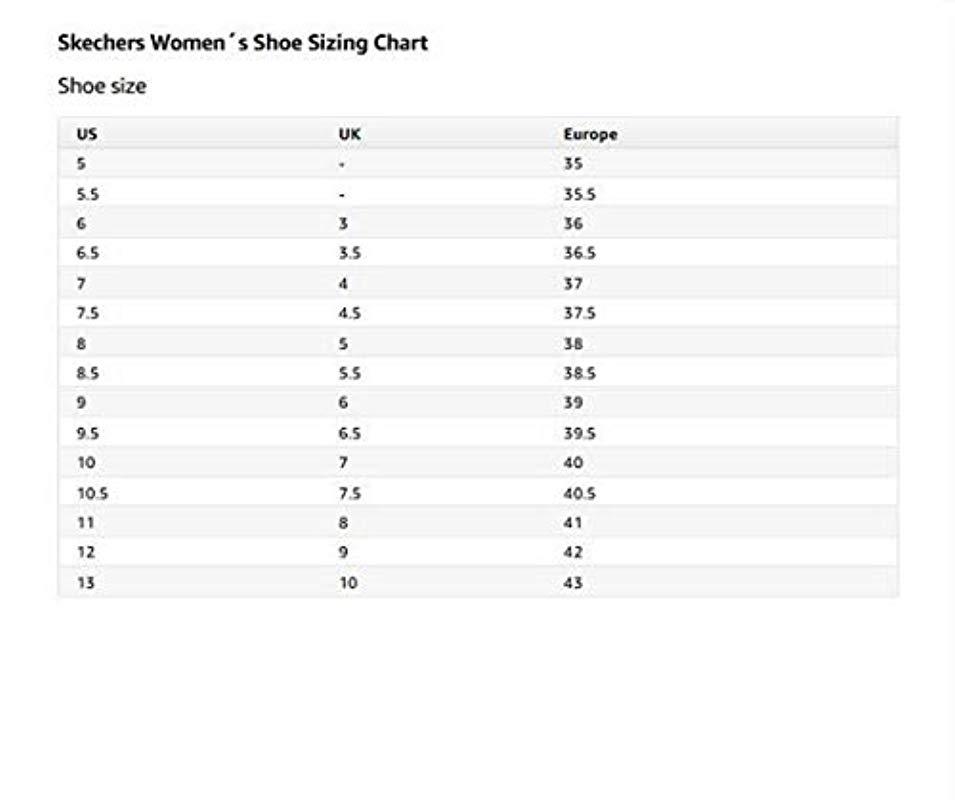Click US size 5 in first row
The width and height of the screenshot is (955, 800).
tap(81, 163)
